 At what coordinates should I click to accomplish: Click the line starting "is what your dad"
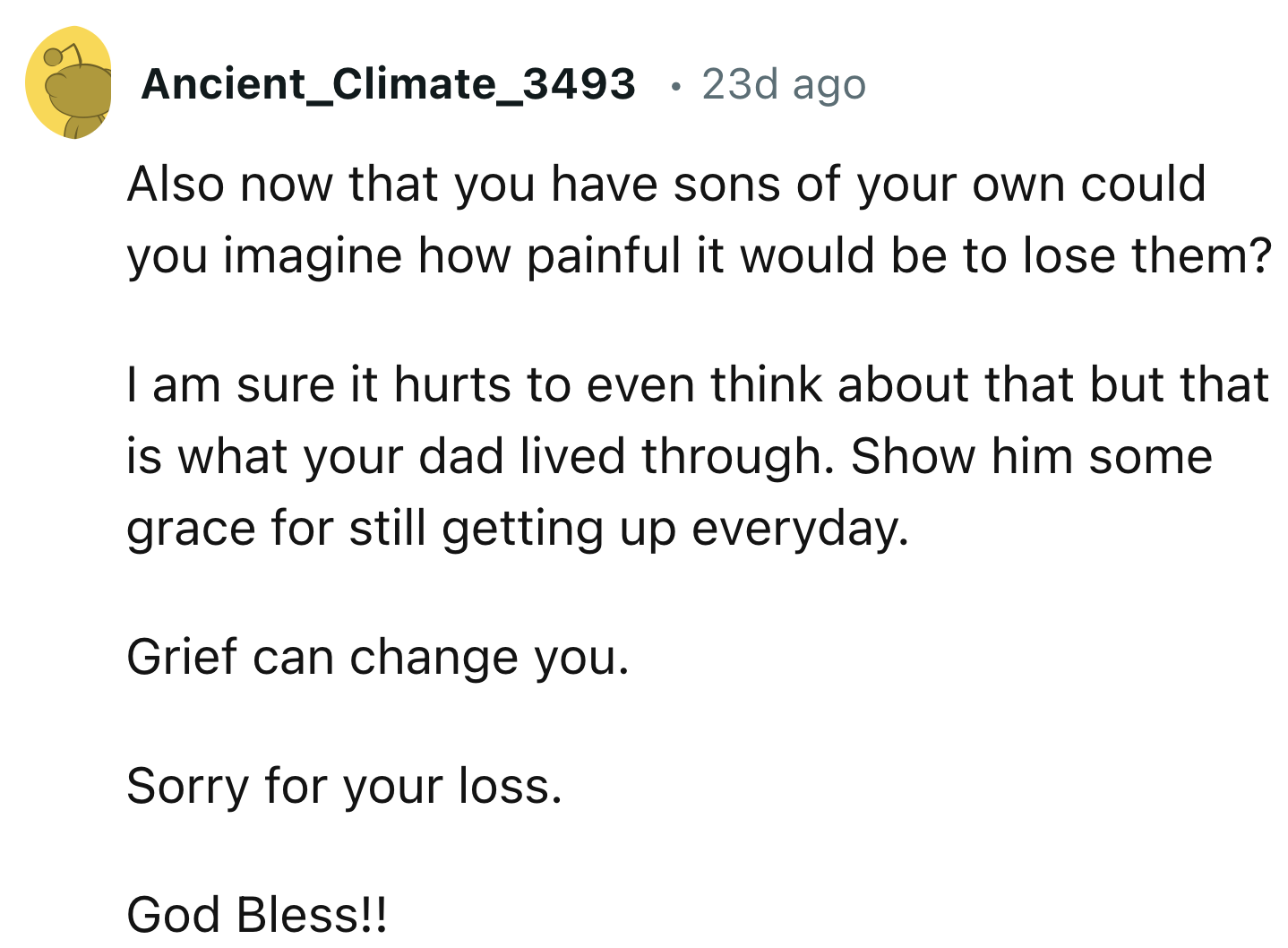tap(669, 457)
